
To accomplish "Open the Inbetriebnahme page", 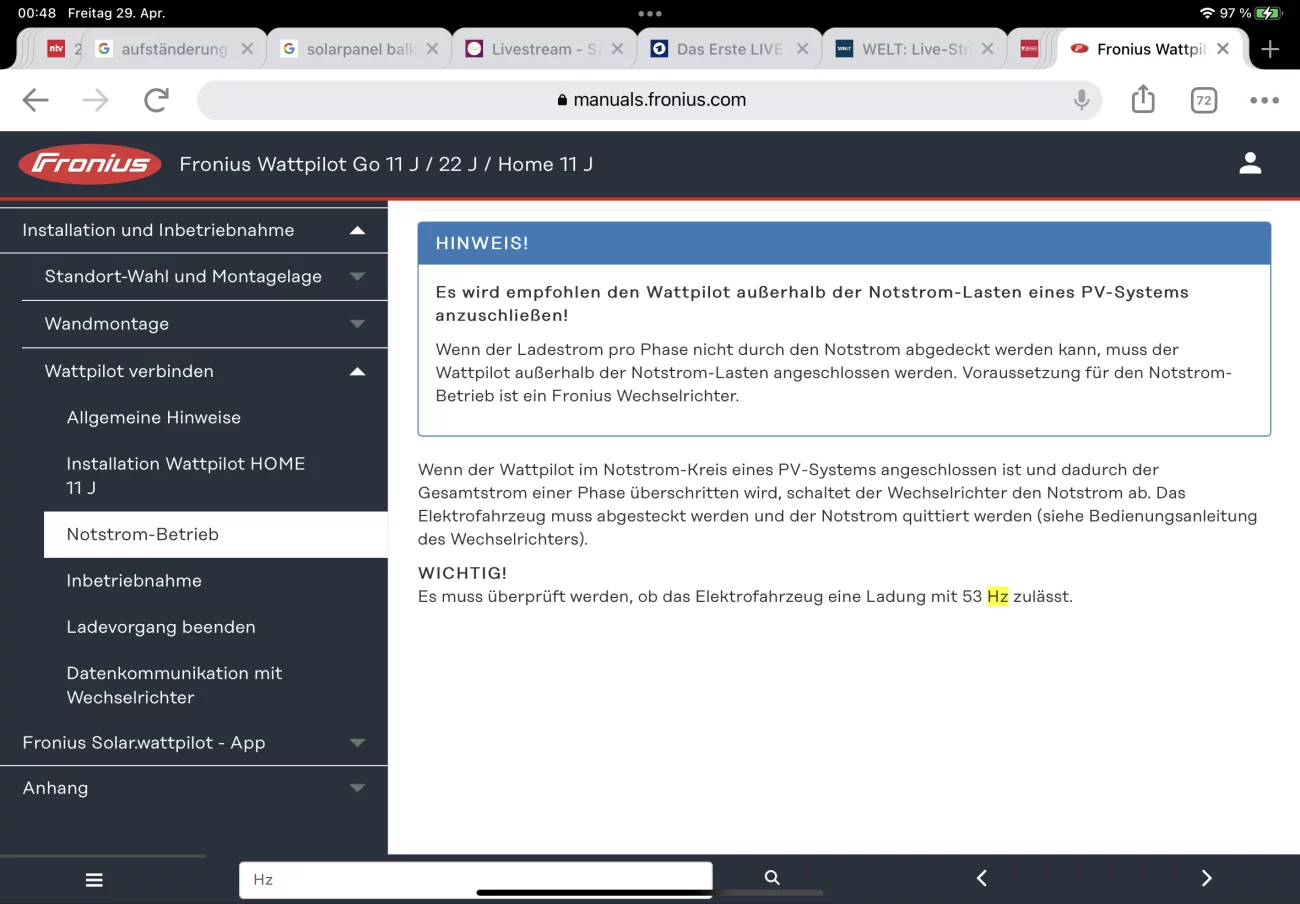I will pyautogui.click(x=134, y=581).
